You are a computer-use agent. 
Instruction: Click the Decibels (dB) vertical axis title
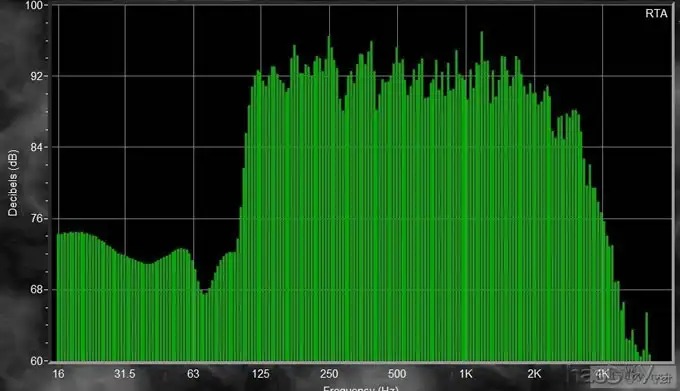click(x=13, y=183)
